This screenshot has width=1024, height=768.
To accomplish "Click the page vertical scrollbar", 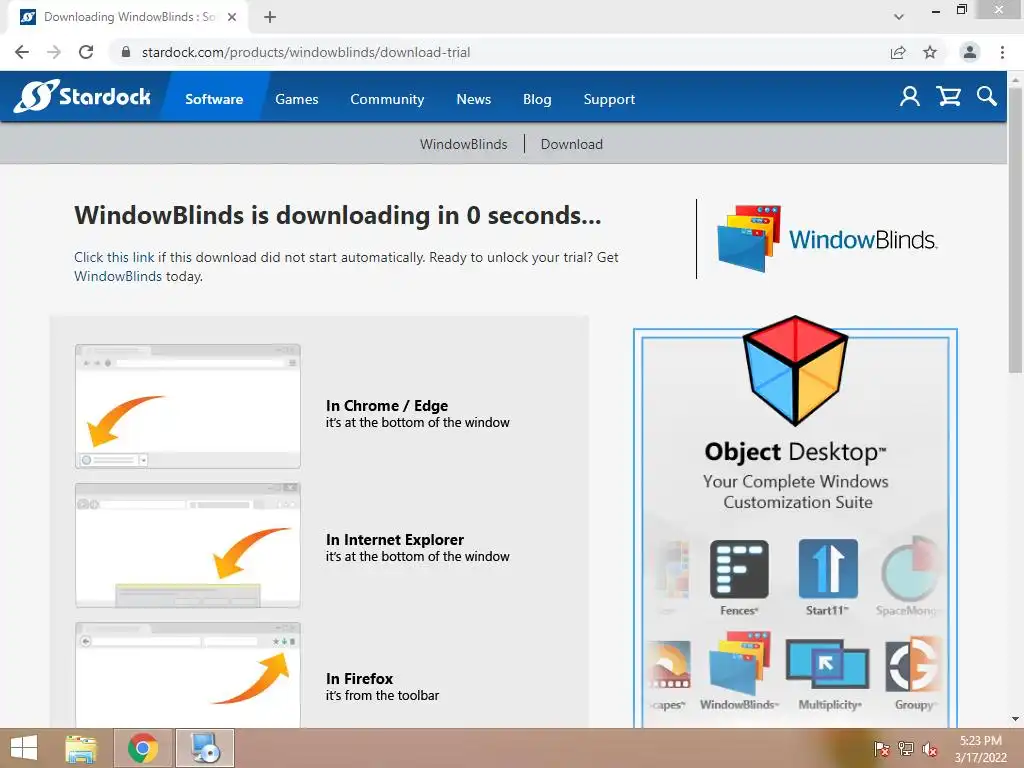I will tap(1015, 229).
